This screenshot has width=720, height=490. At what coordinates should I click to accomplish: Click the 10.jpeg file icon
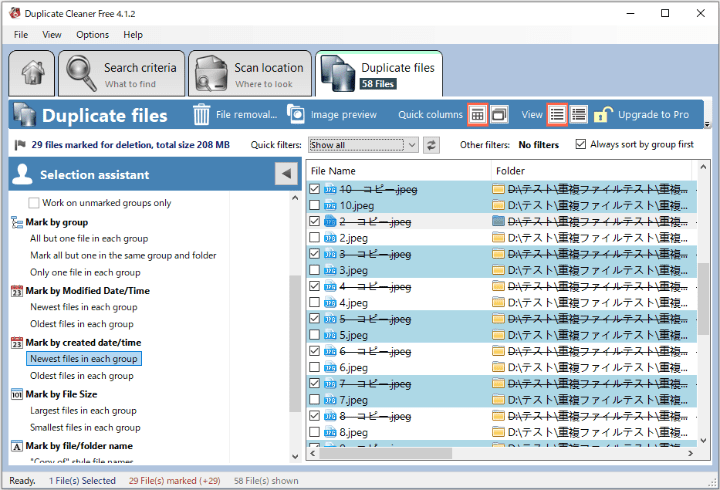[330, 205]
